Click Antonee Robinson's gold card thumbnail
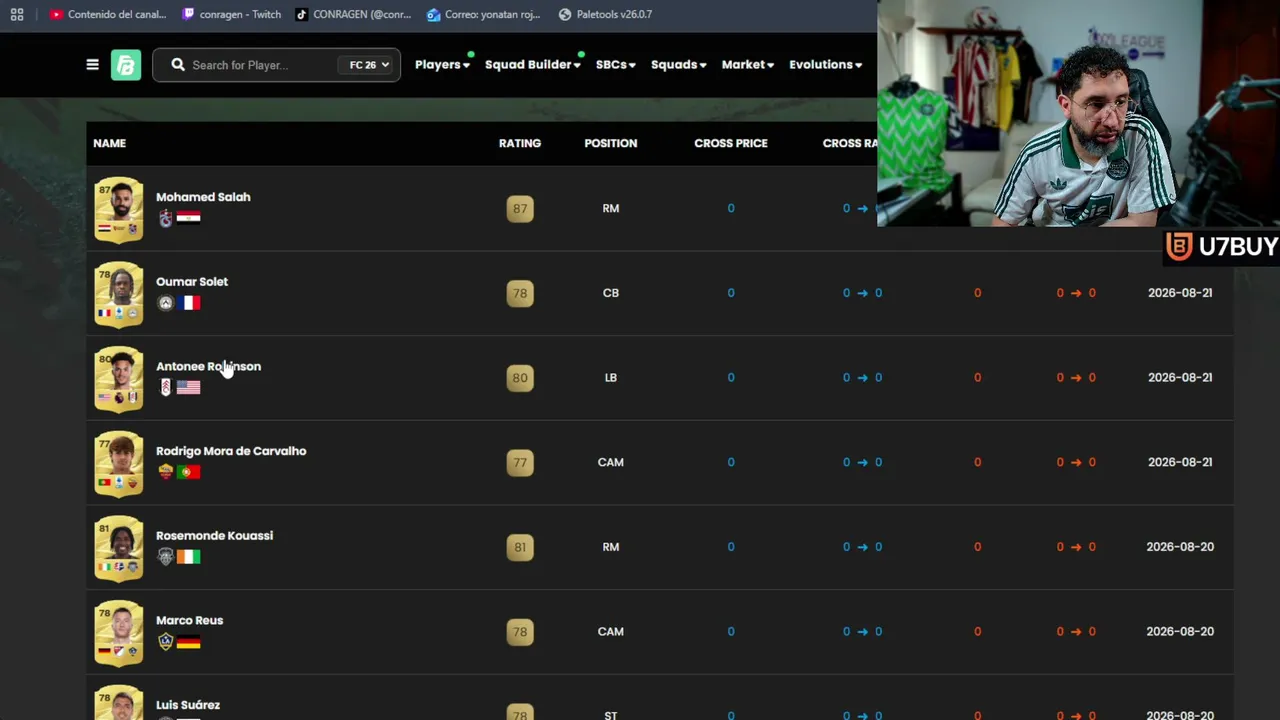The height and width of the screenshot is (720, 1280). point(119,379)
